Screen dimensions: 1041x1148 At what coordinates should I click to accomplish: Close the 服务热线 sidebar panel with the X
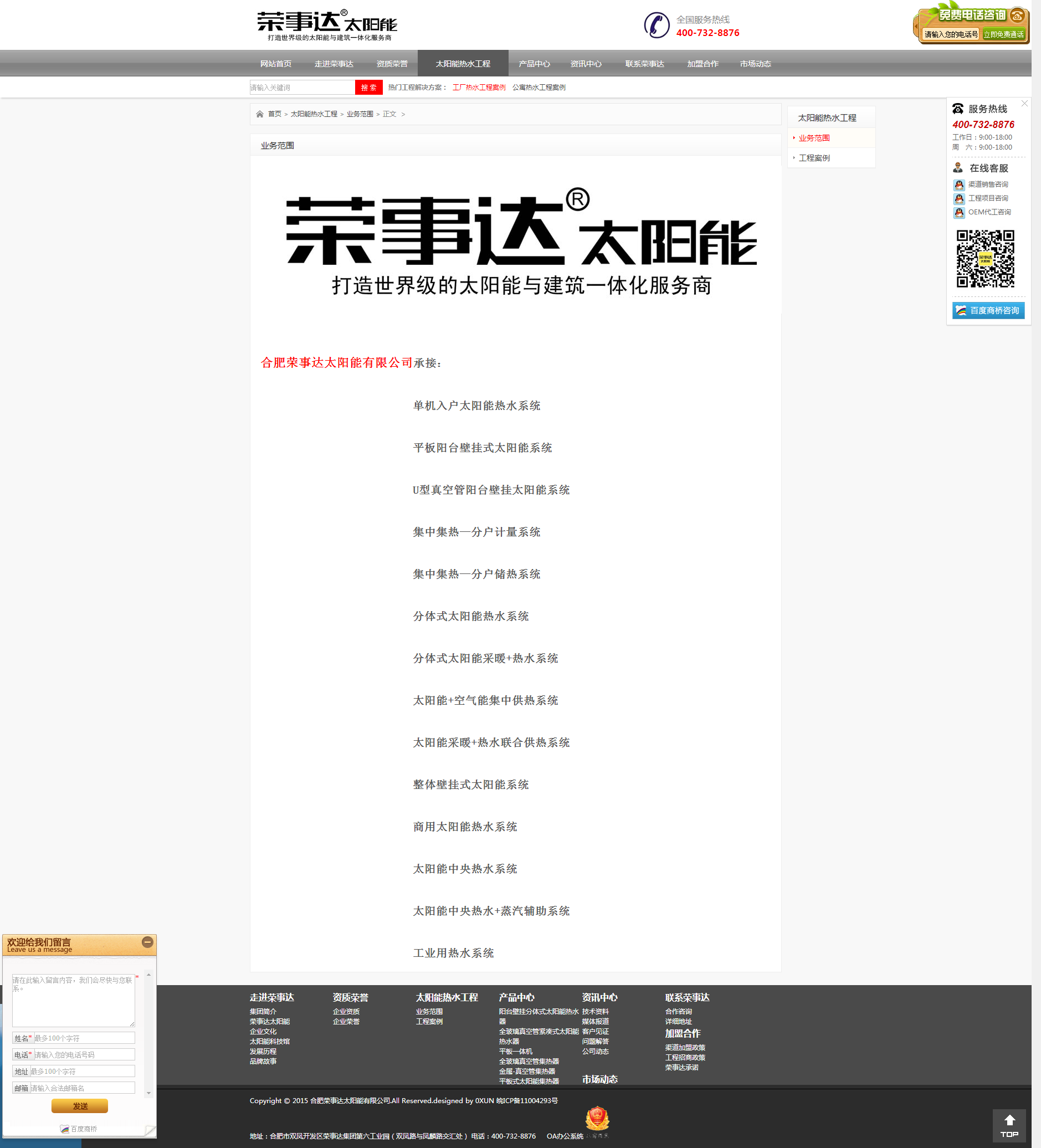point(1024,104)
